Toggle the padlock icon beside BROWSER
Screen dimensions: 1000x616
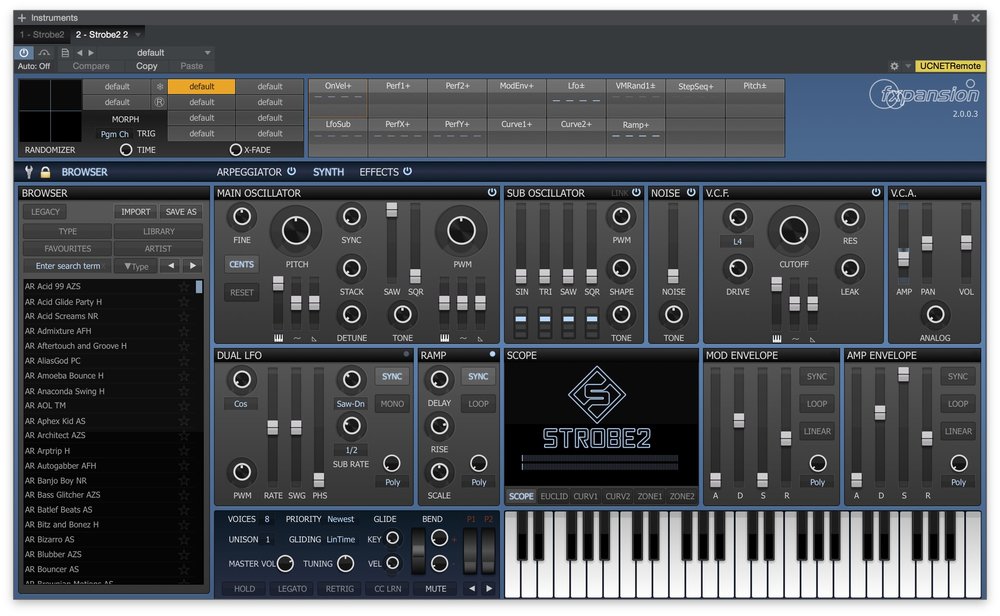click(45, 172)
